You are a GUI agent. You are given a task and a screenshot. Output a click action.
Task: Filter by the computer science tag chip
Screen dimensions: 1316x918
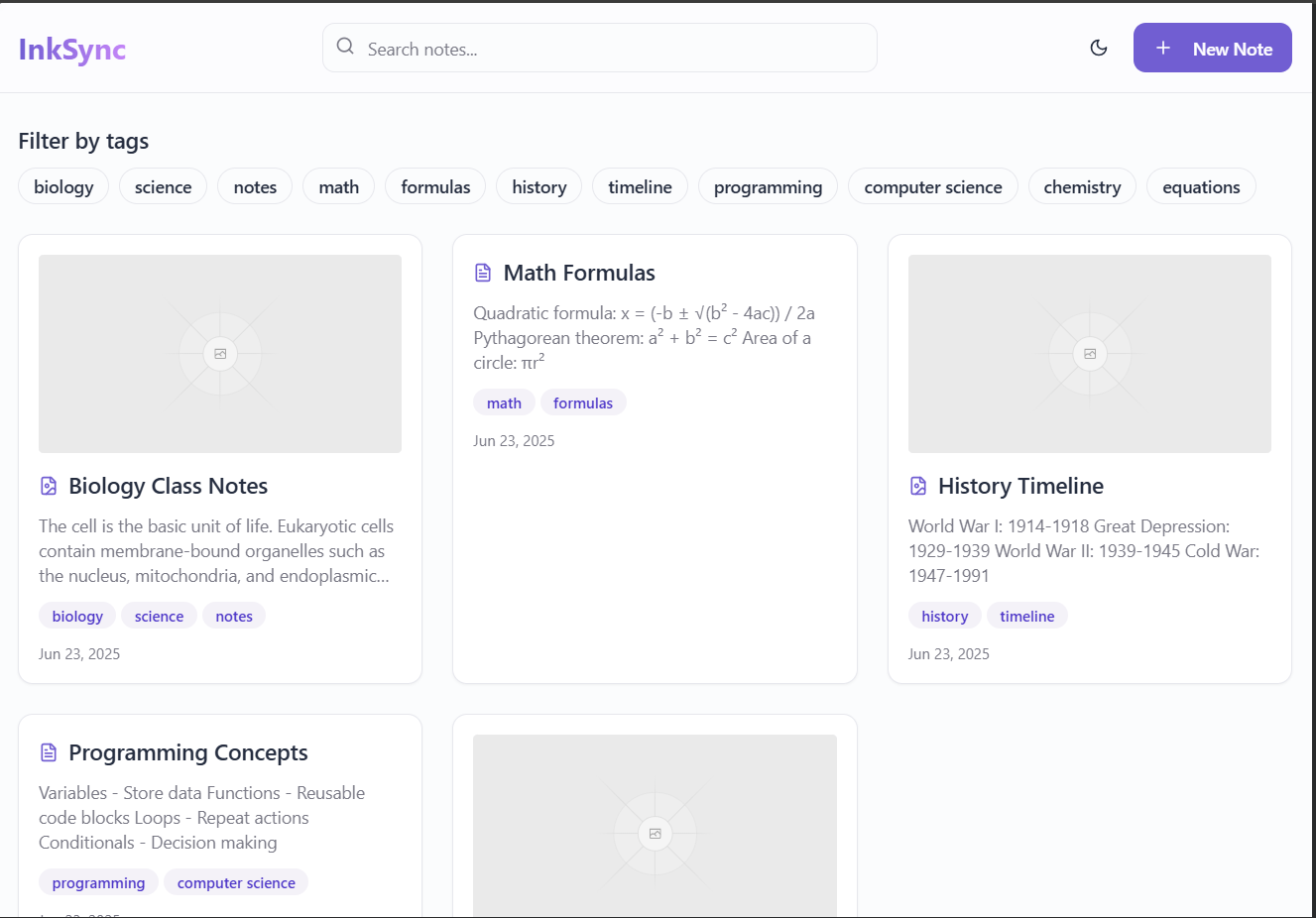tap(932, 186)
